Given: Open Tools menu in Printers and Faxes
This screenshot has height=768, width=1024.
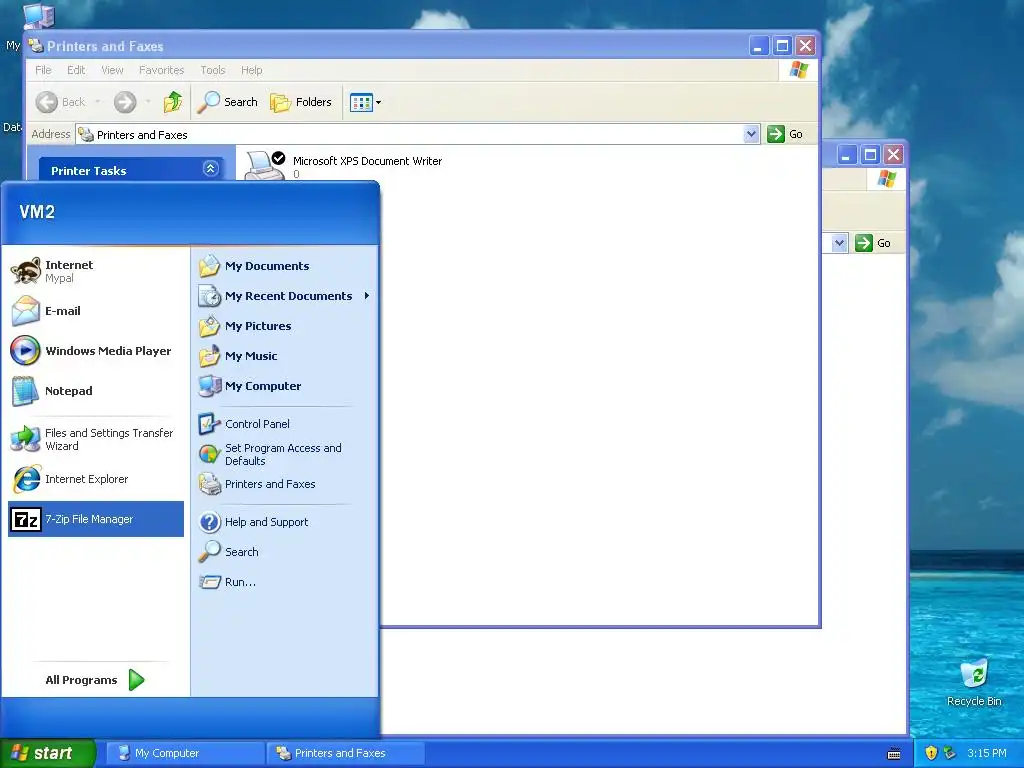Looking at the screenshot, I should pos(212,70).
